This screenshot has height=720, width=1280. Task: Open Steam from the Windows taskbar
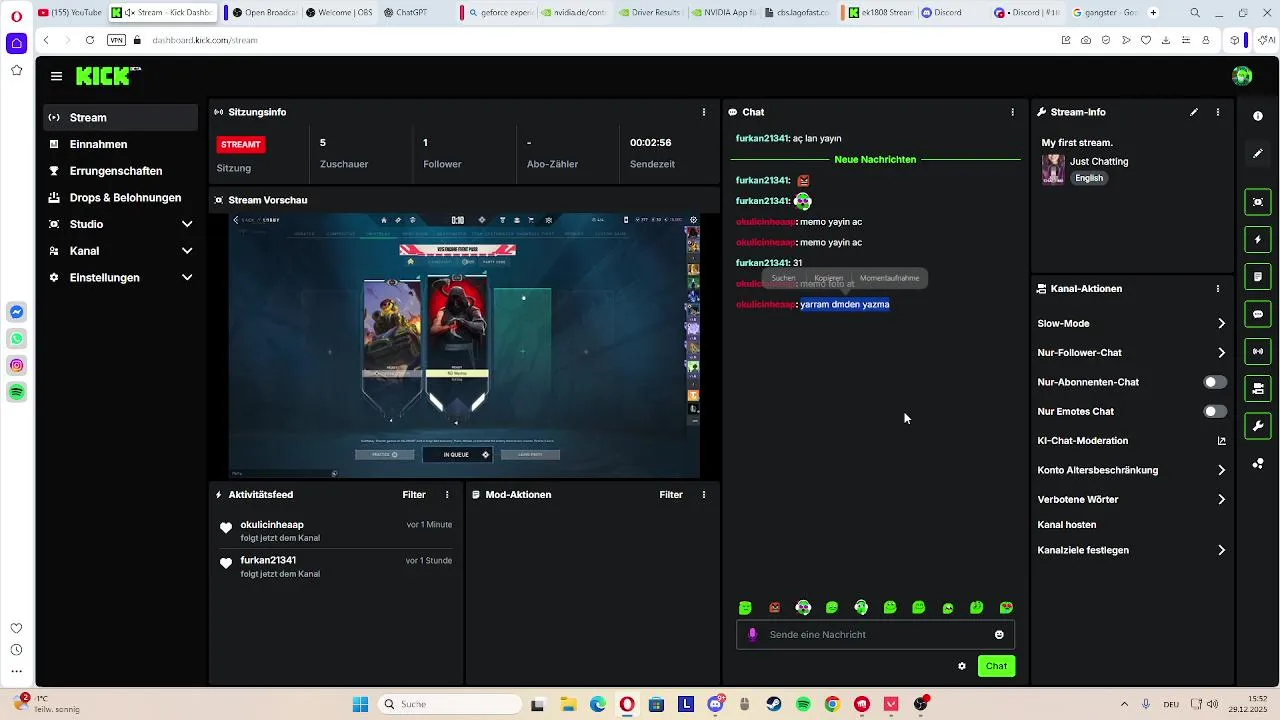tap(774, 704)
